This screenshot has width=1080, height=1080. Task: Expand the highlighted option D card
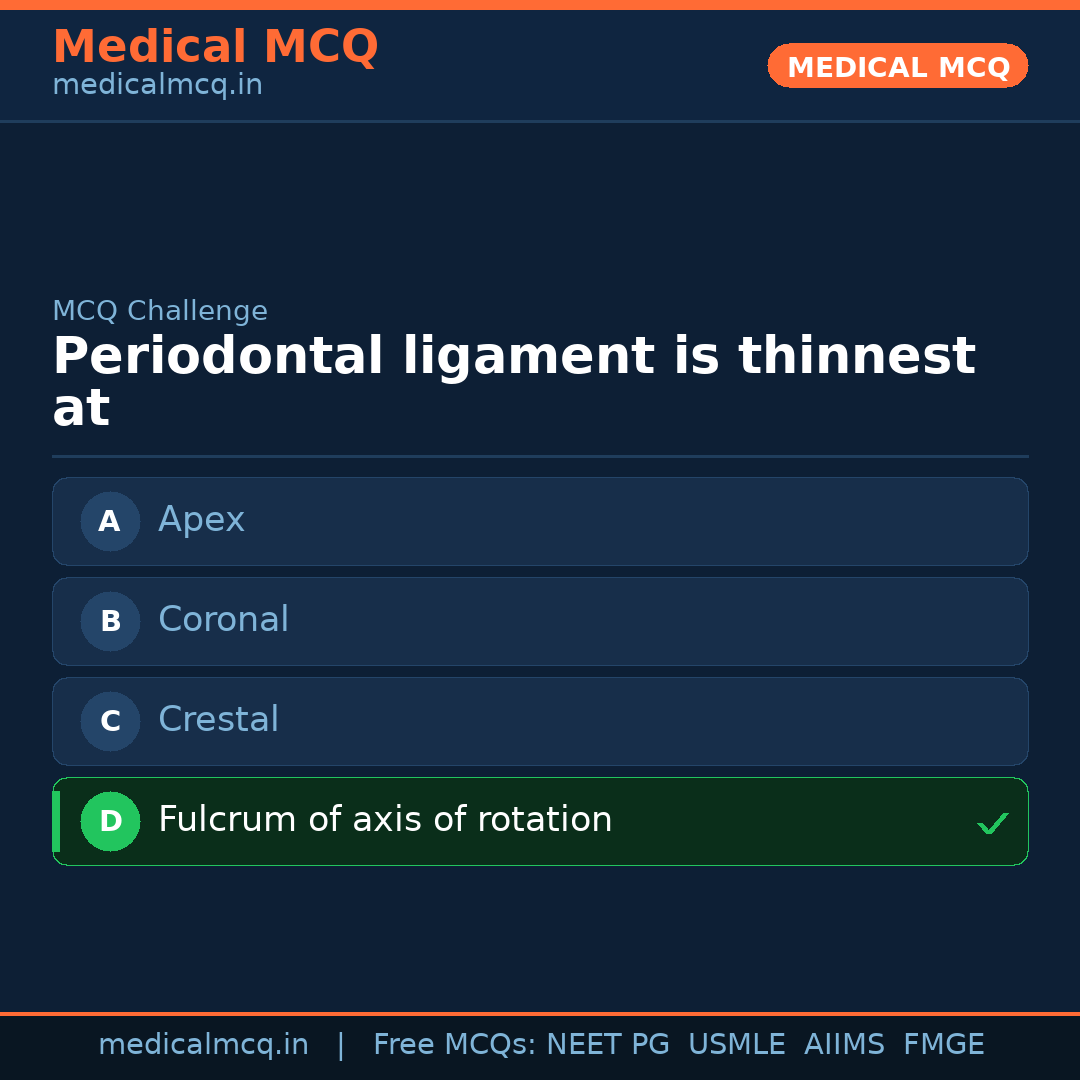[540, 821]
